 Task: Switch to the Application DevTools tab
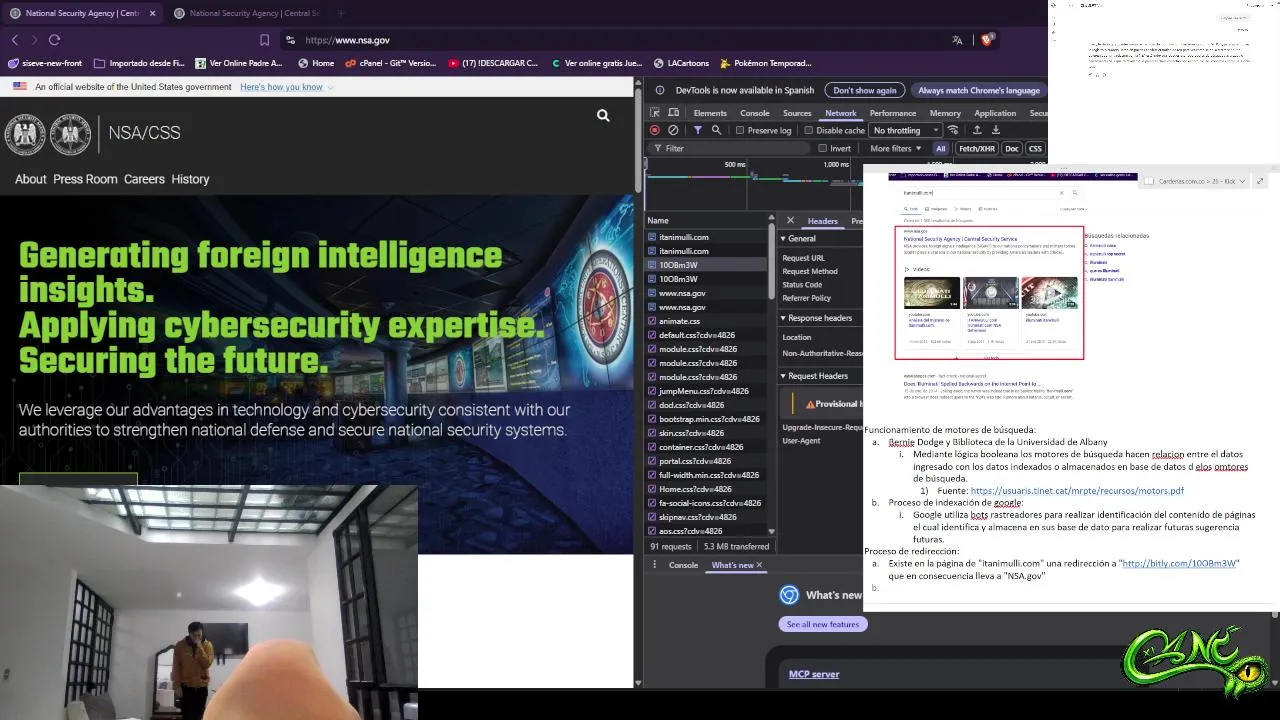995,113
